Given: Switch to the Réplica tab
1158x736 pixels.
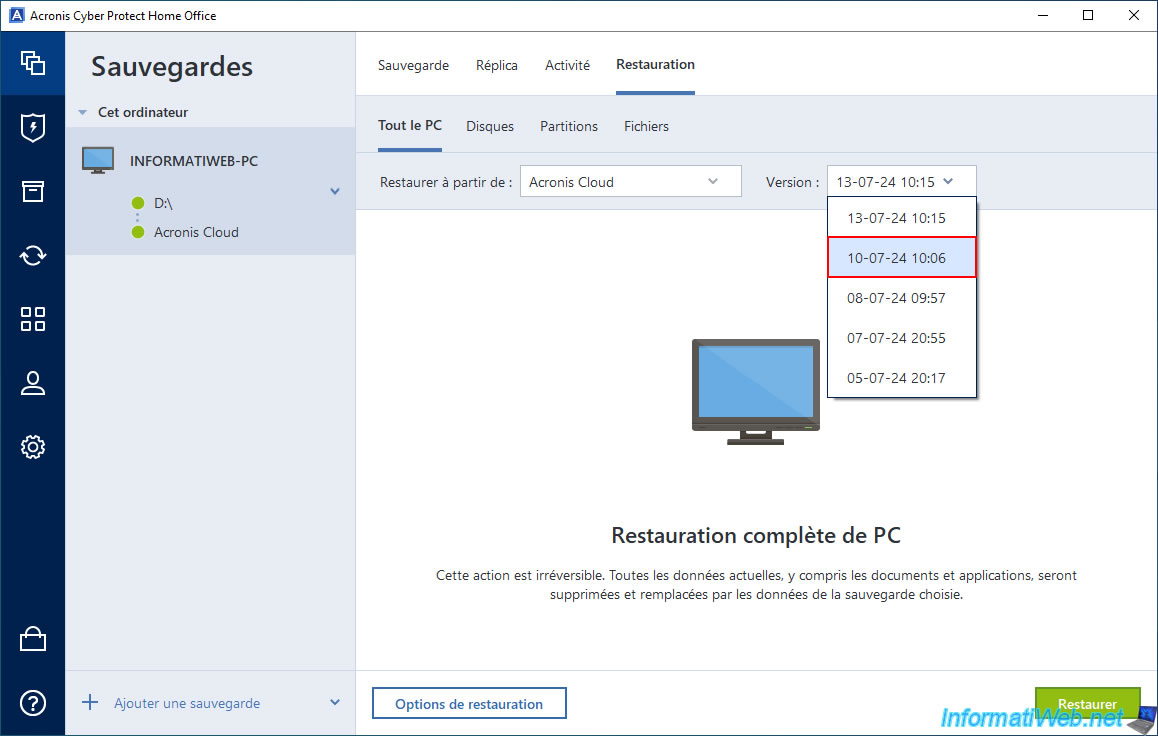Looking at the screenshot, I should point(496,65).
